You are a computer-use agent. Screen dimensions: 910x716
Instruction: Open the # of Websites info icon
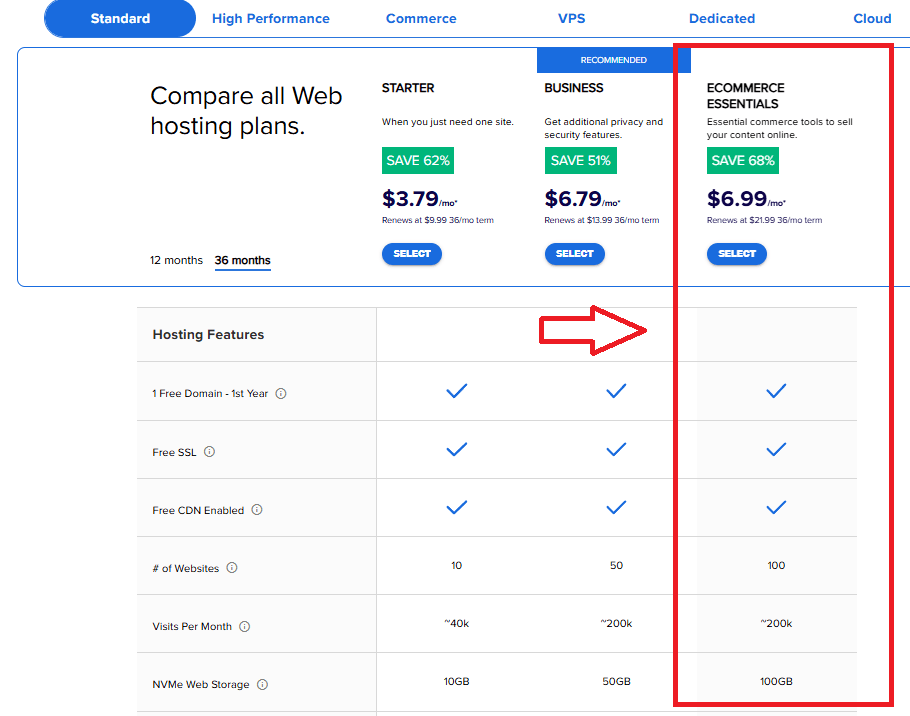pyautogui.click(x=232, y=566)
